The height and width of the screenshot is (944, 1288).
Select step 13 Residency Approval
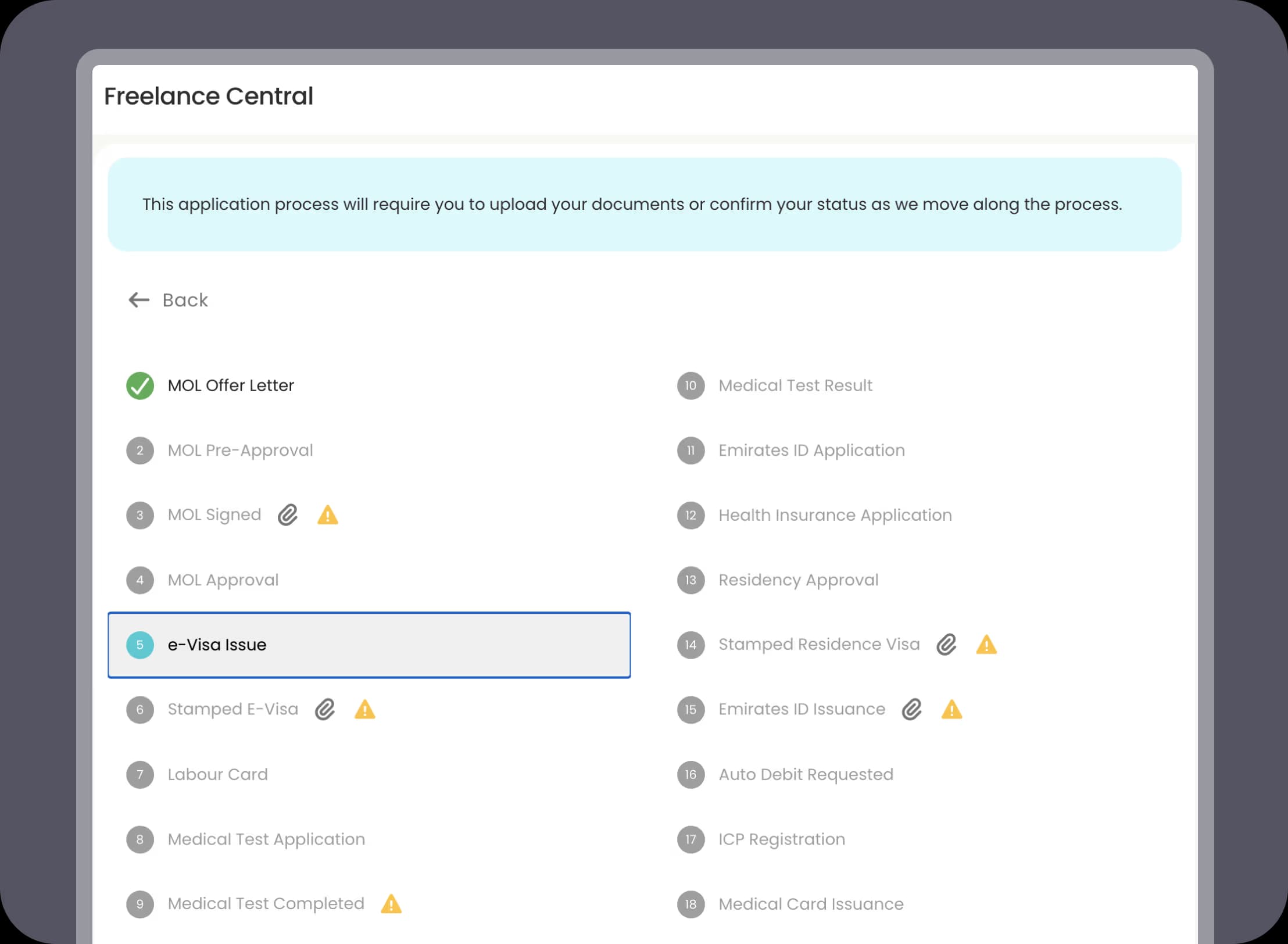798,580
